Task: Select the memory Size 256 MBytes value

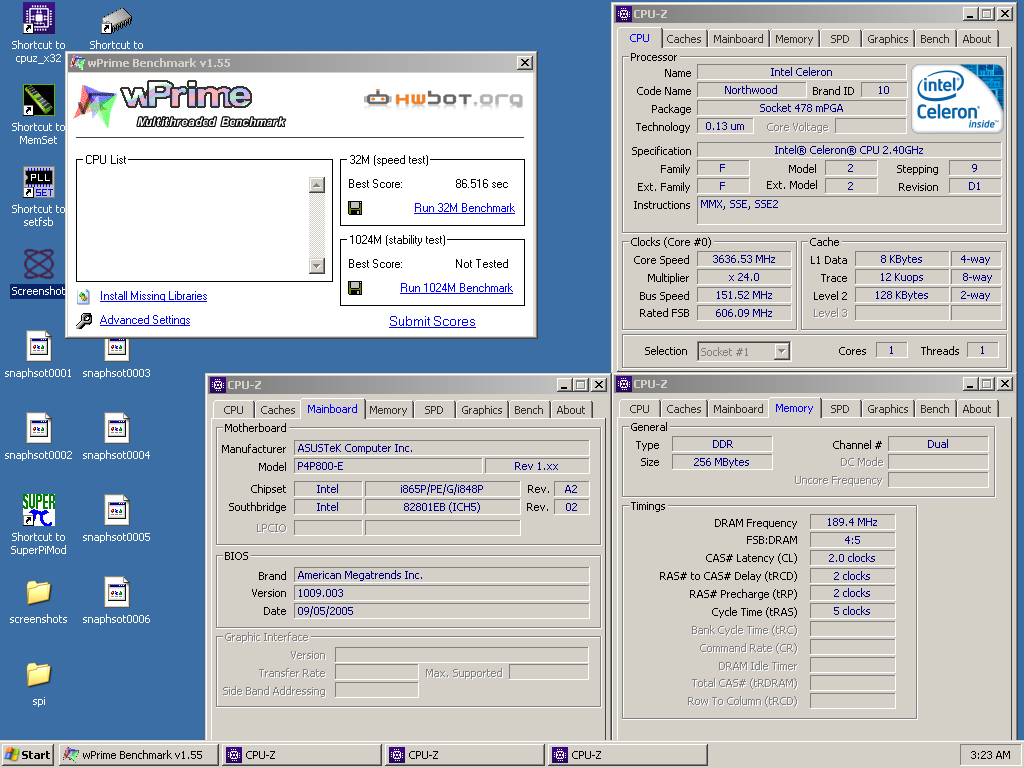Action: (722, 462)
